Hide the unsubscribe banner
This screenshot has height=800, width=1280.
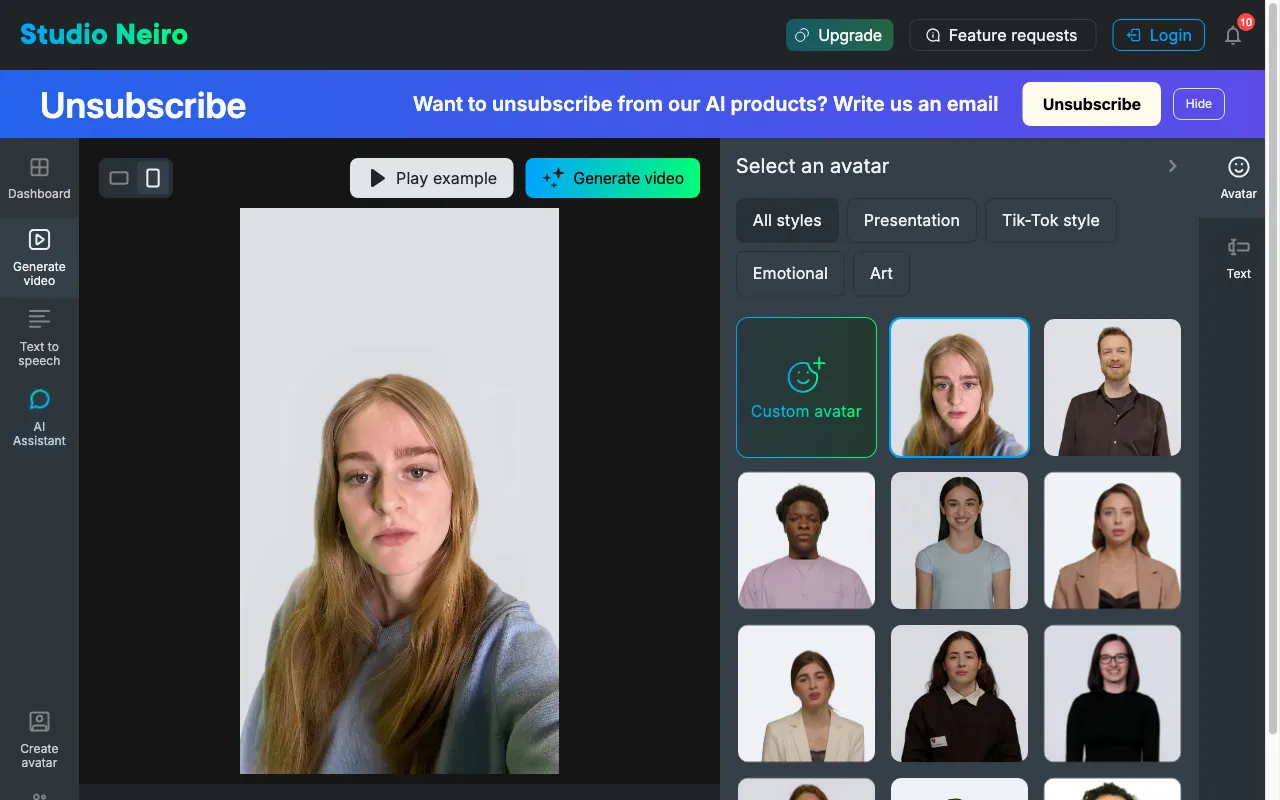click(1198, 104)
